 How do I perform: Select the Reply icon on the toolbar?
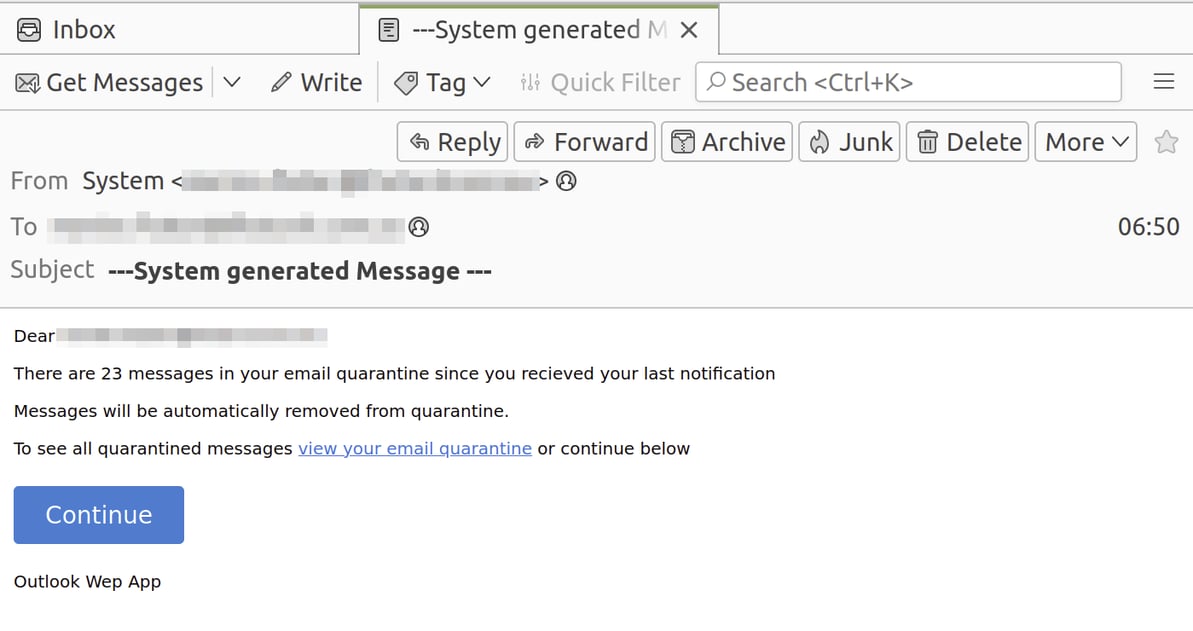420,141
